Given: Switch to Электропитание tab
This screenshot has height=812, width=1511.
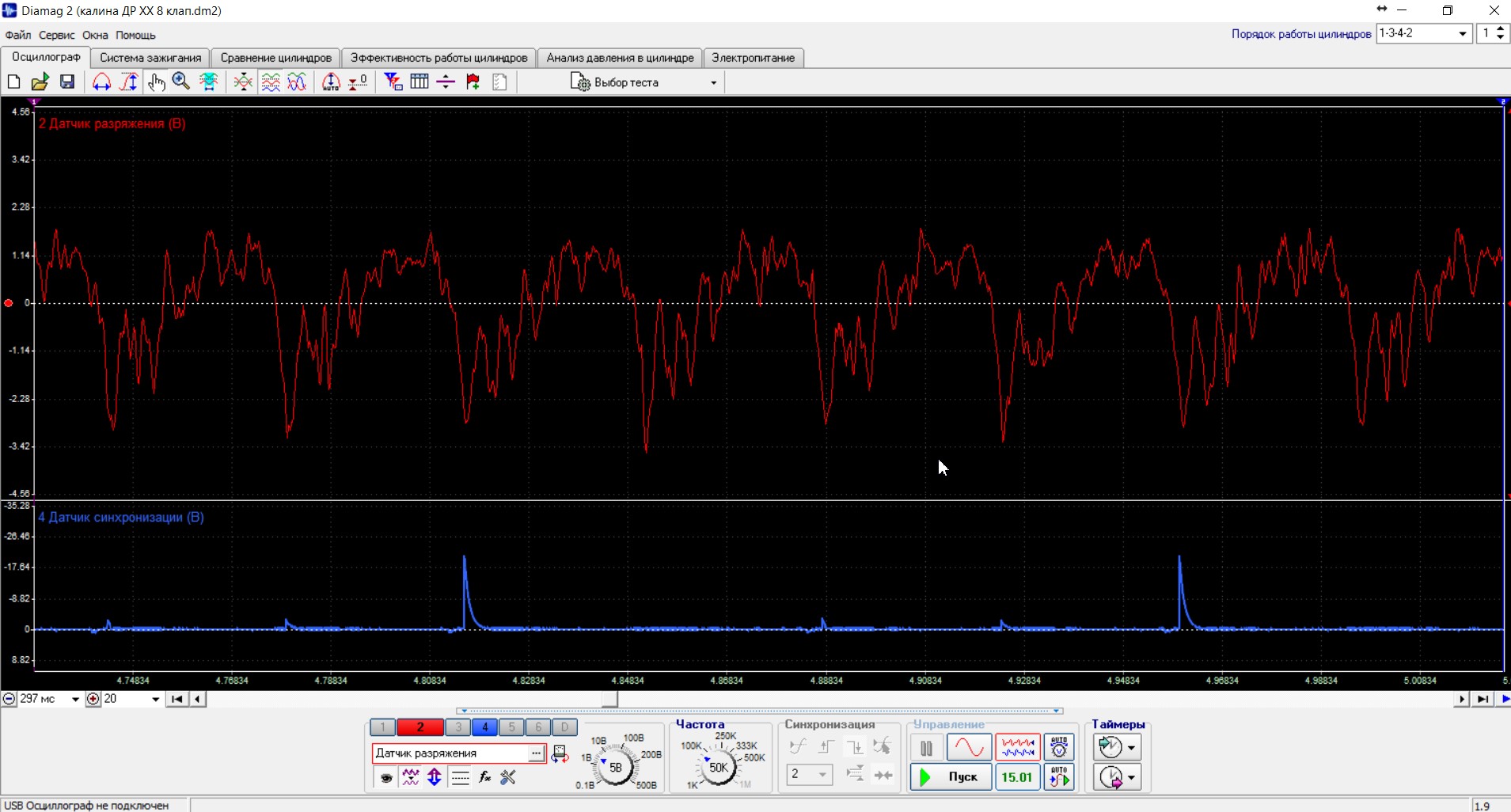Looking at the screenshot, I should pyautogui.click(x=753, y=58).
